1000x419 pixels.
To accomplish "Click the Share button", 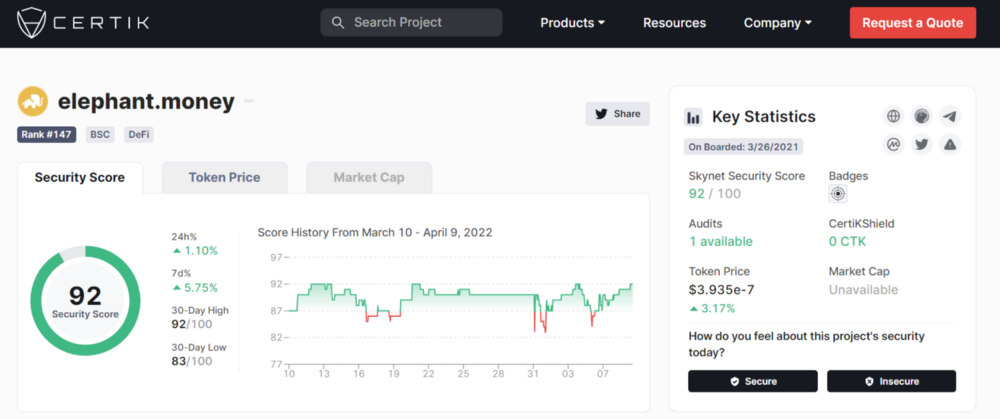I will (x=617, y=114).
